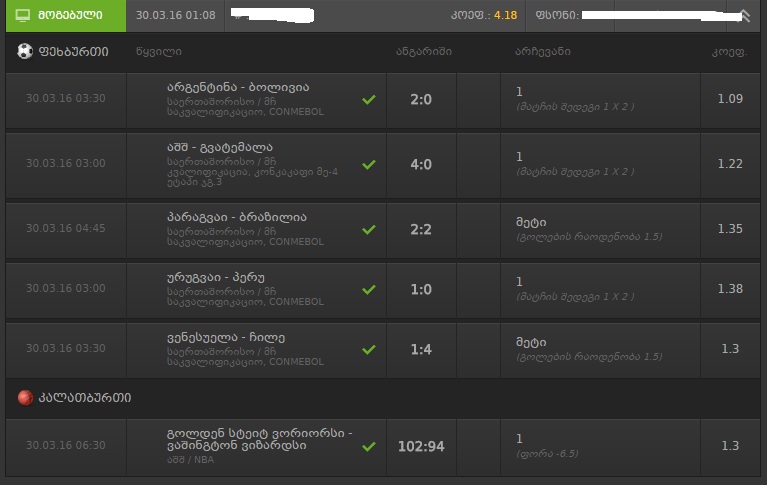Click the selection 1 in the აშშ - გვატემალა row

point(519,157)
